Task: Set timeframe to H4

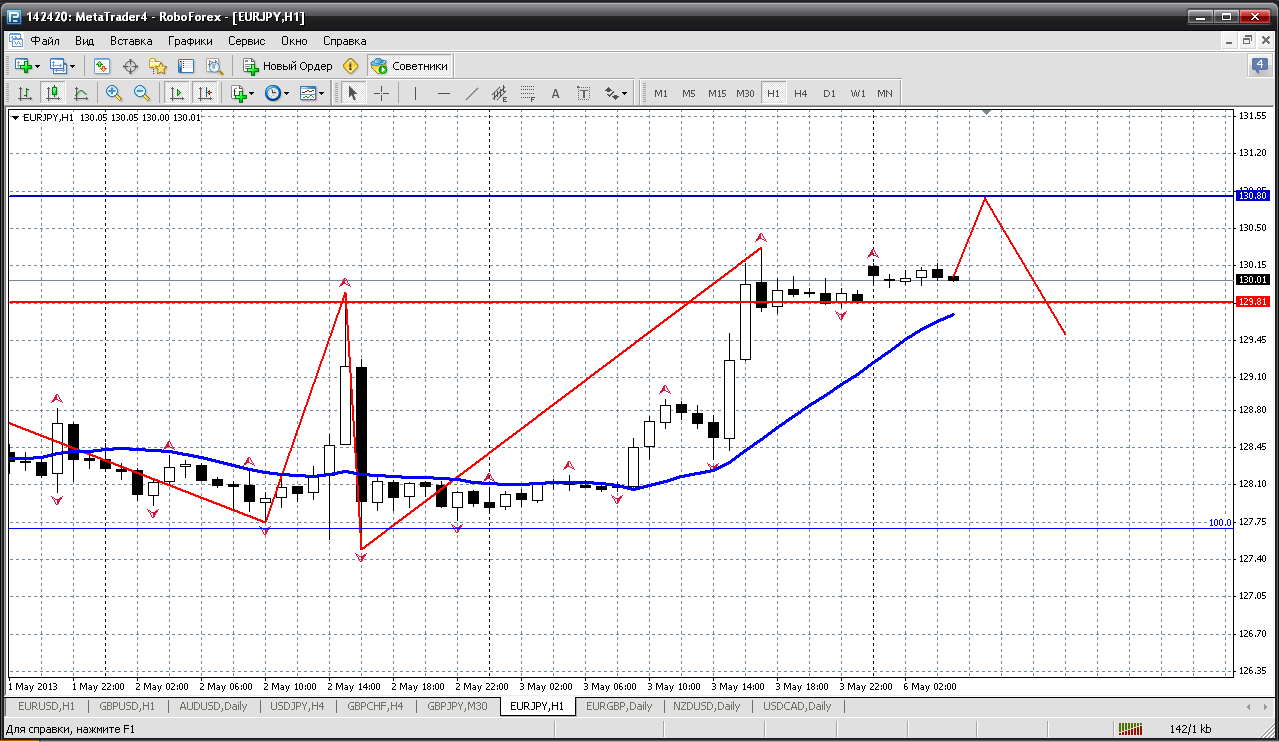Action: tap(801, 93)
